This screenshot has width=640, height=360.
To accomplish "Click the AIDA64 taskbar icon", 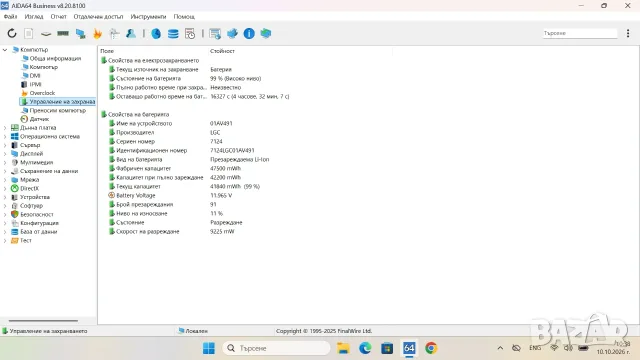I will point(409,348).
